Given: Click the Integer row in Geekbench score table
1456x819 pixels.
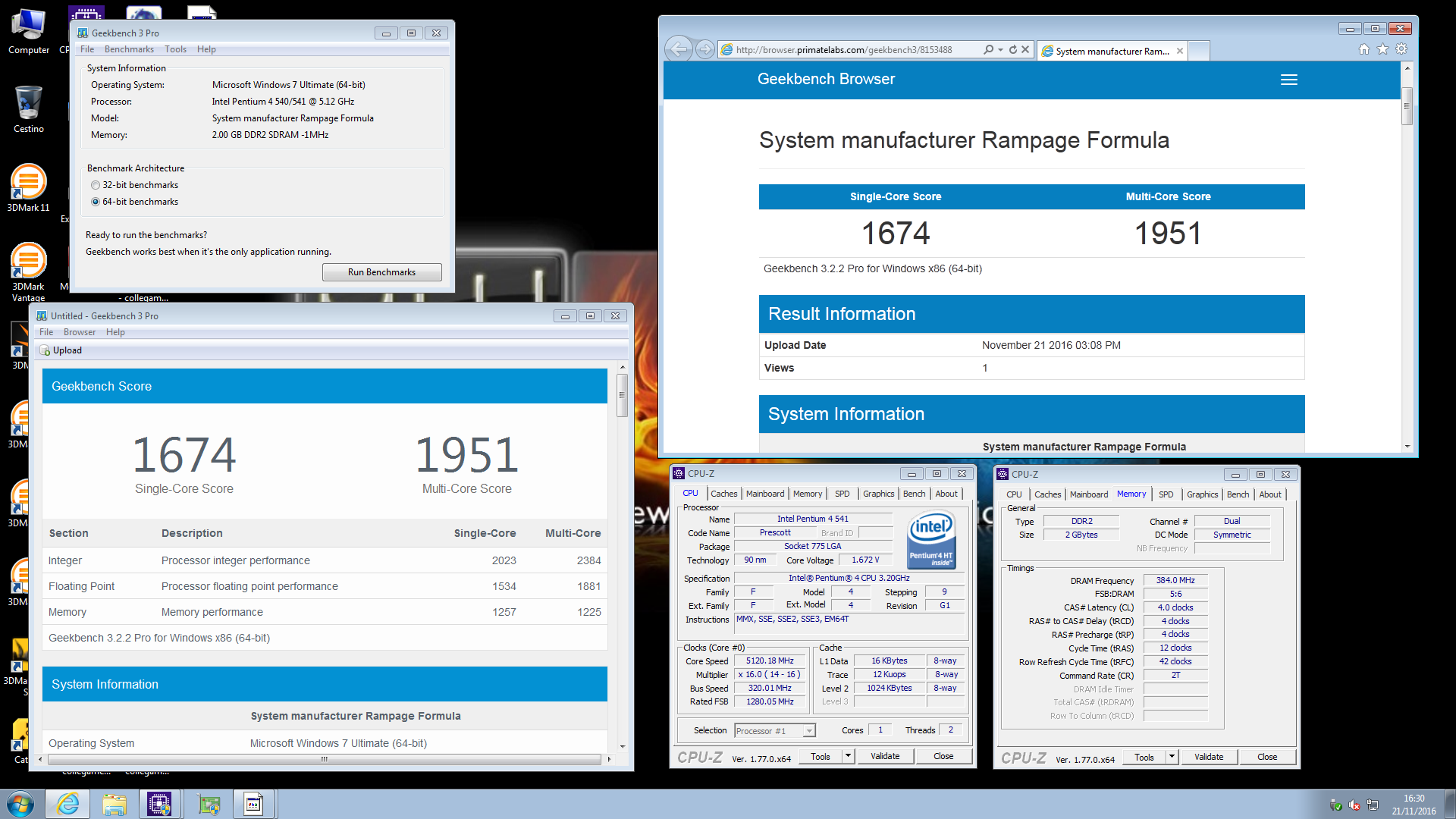Looking at the screenshot, I should pyautogui.click(x=325, y=560).
